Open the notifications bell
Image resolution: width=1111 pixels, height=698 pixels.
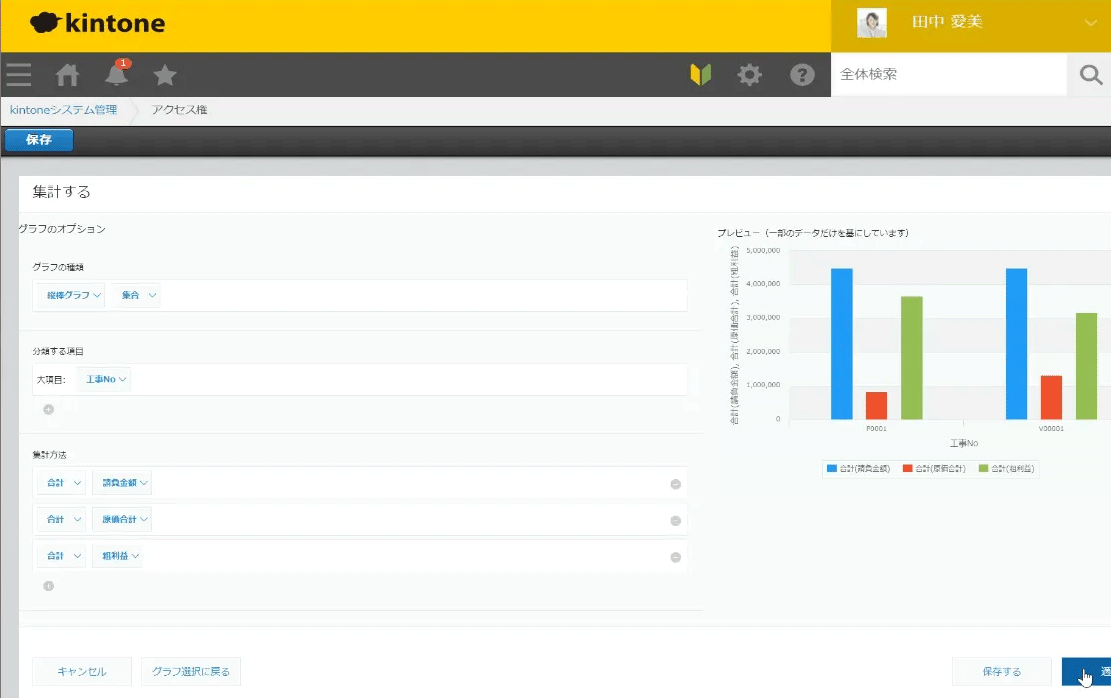point(116,75)
